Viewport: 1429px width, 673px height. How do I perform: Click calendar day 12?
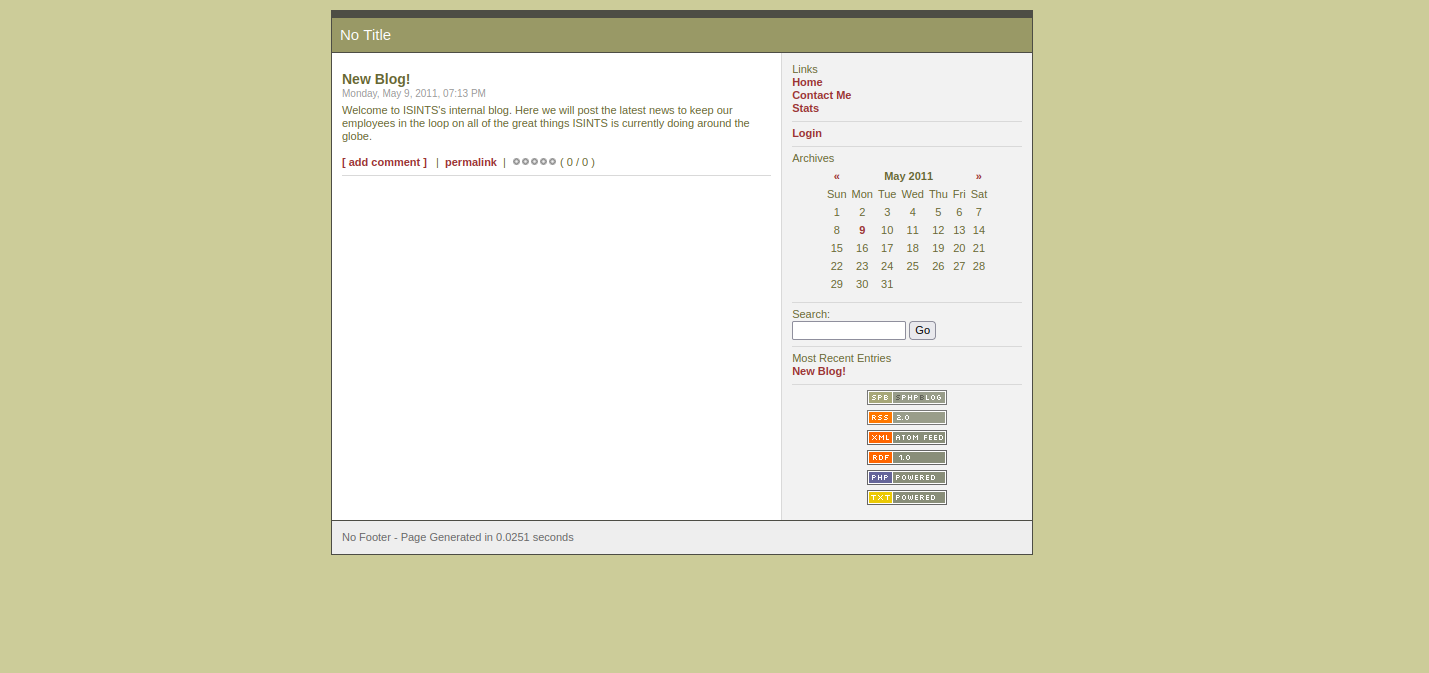click(x=938, y=230)
